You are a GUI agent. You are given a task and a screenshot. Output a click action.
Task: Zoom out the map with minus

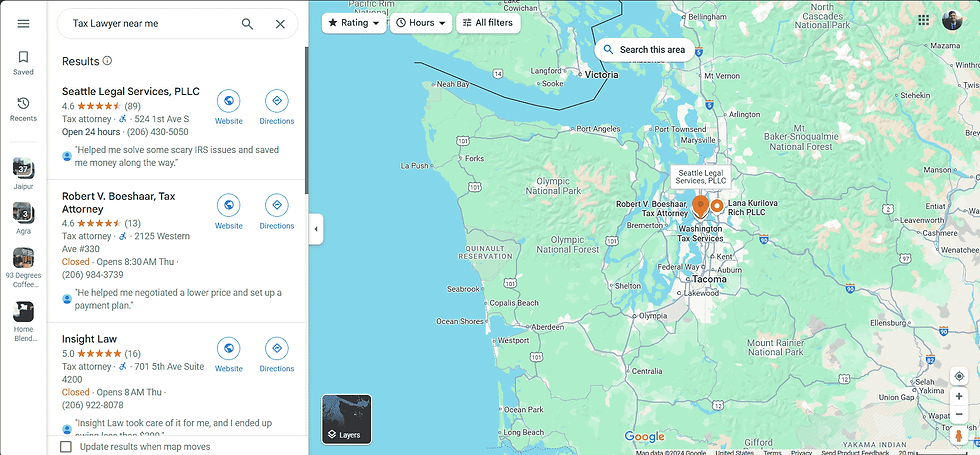(958, 414)
